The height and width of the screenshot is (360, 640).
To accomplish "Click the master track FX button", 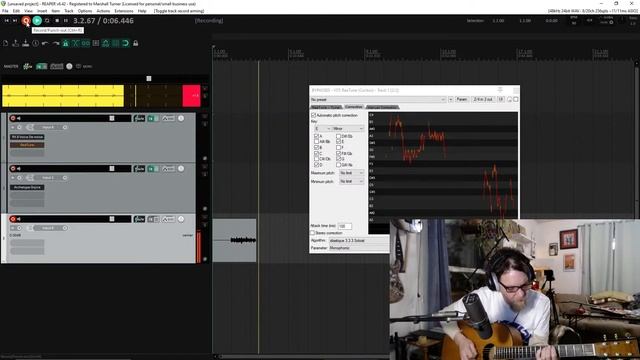I will 41,66.
